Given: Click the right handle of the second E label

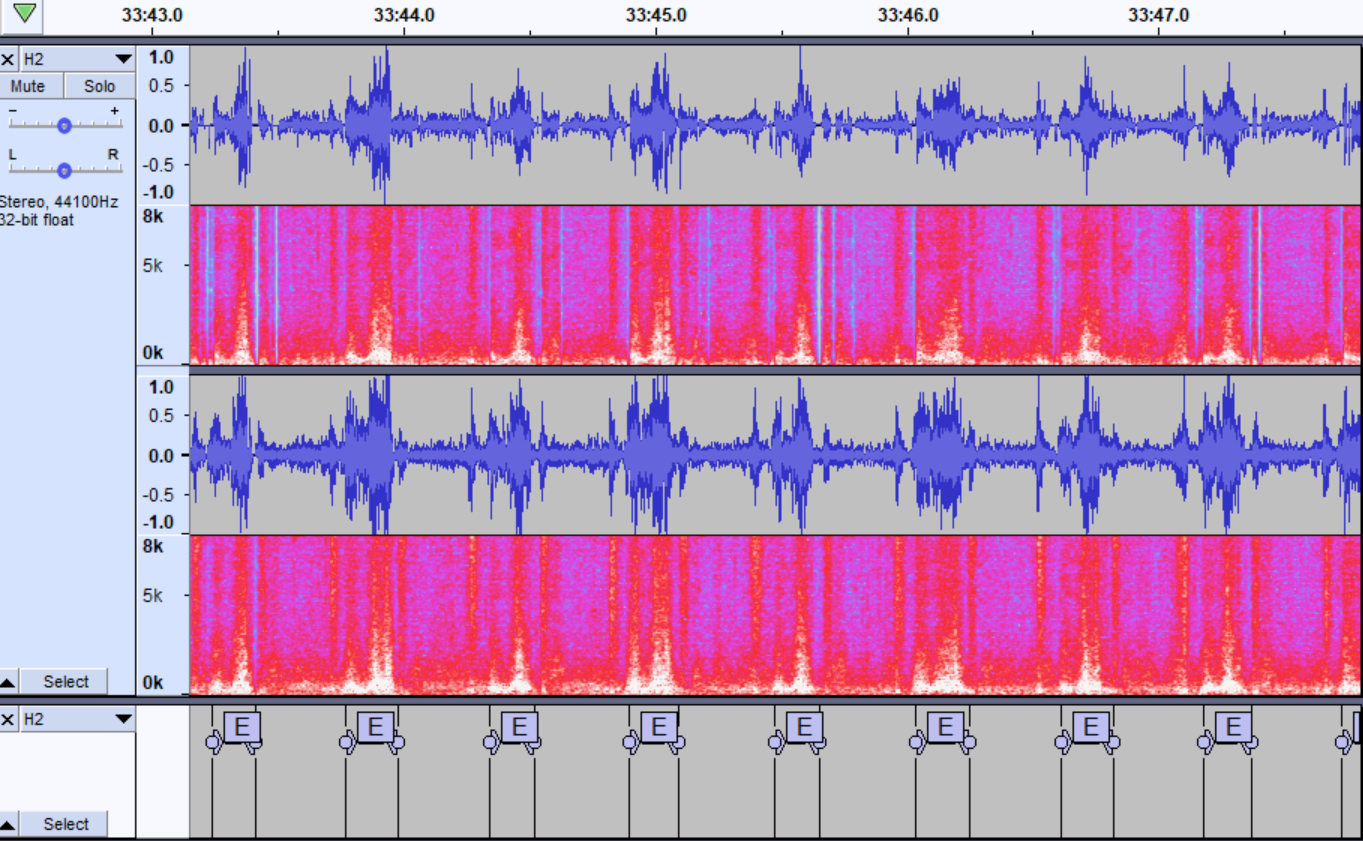Looking at the screenshot, I should [x=398, y=743].
